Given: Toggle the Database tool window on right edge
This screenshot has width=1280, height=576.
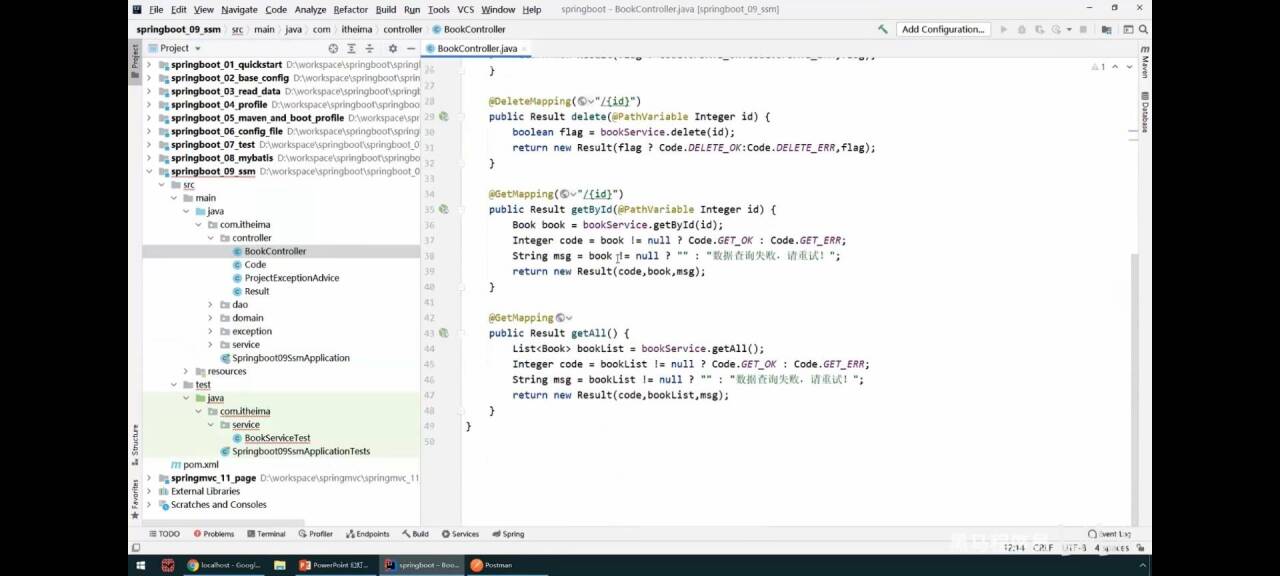Looking at the screenshot, I should click(x=1144, y=114).
